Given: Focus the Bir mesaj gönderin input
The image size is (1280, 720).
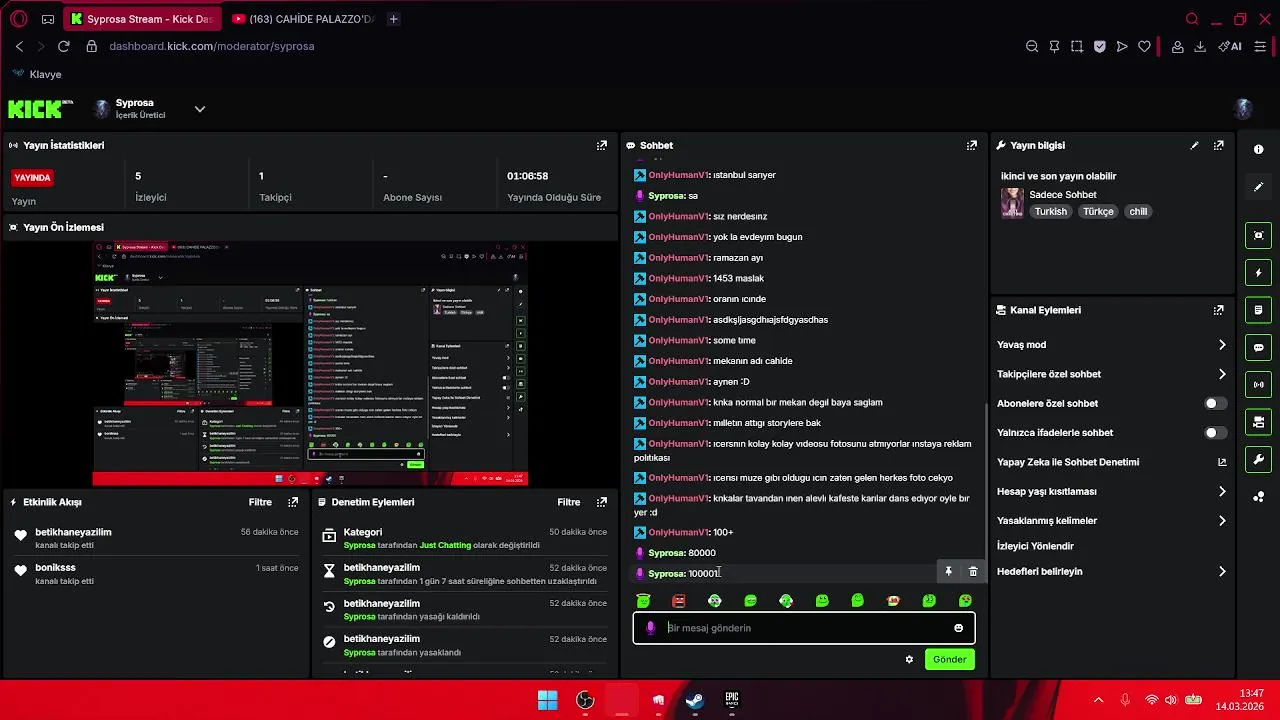Looking at the screenshot, I should [x=804, y=628].
